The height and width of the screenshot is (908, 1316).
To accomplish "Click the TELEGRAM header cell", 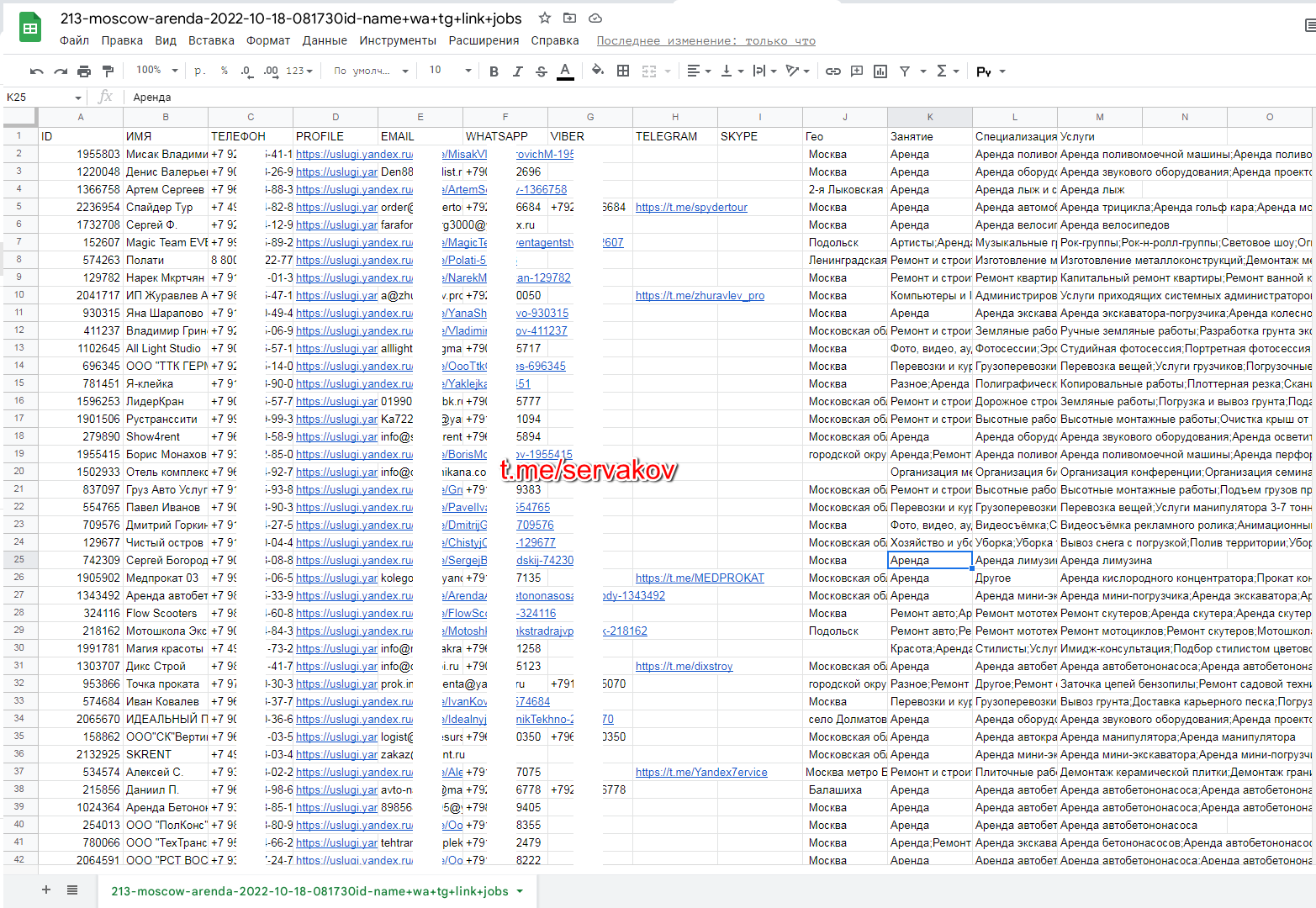I will (675, 136).
